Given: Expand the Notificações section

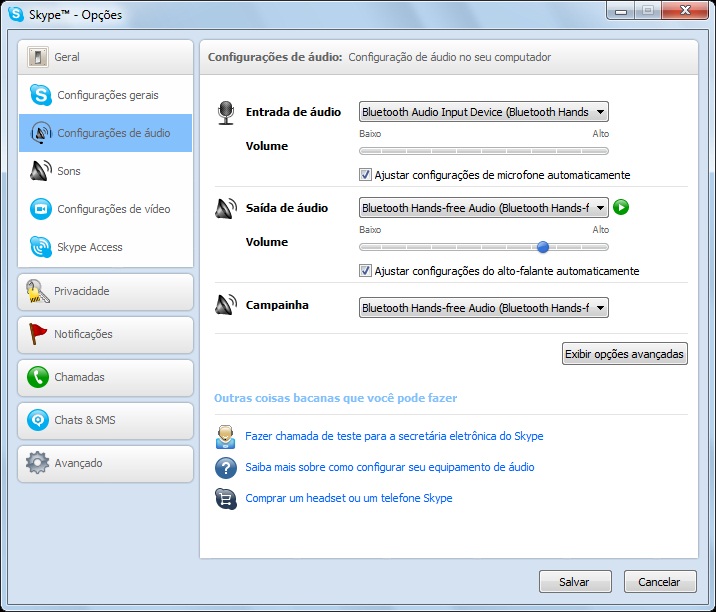Looking at the screenshot, I should [105, 334].
